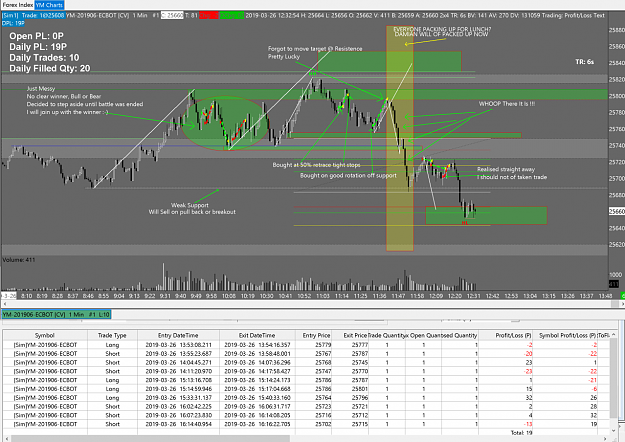Click exit time 2019-03-26 14:17:58.427
The image size is (625, 442).
(257, 371)
